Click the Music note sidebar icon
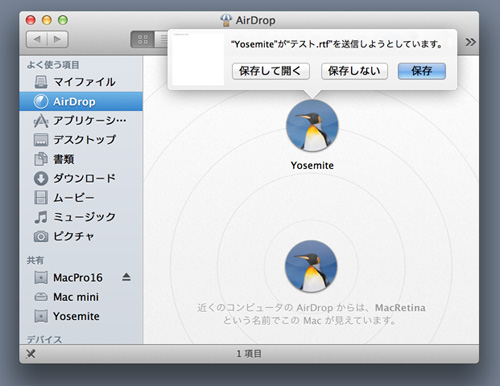Image resolution: width=500 pixels, height=386 pixels. coord(41,217)
